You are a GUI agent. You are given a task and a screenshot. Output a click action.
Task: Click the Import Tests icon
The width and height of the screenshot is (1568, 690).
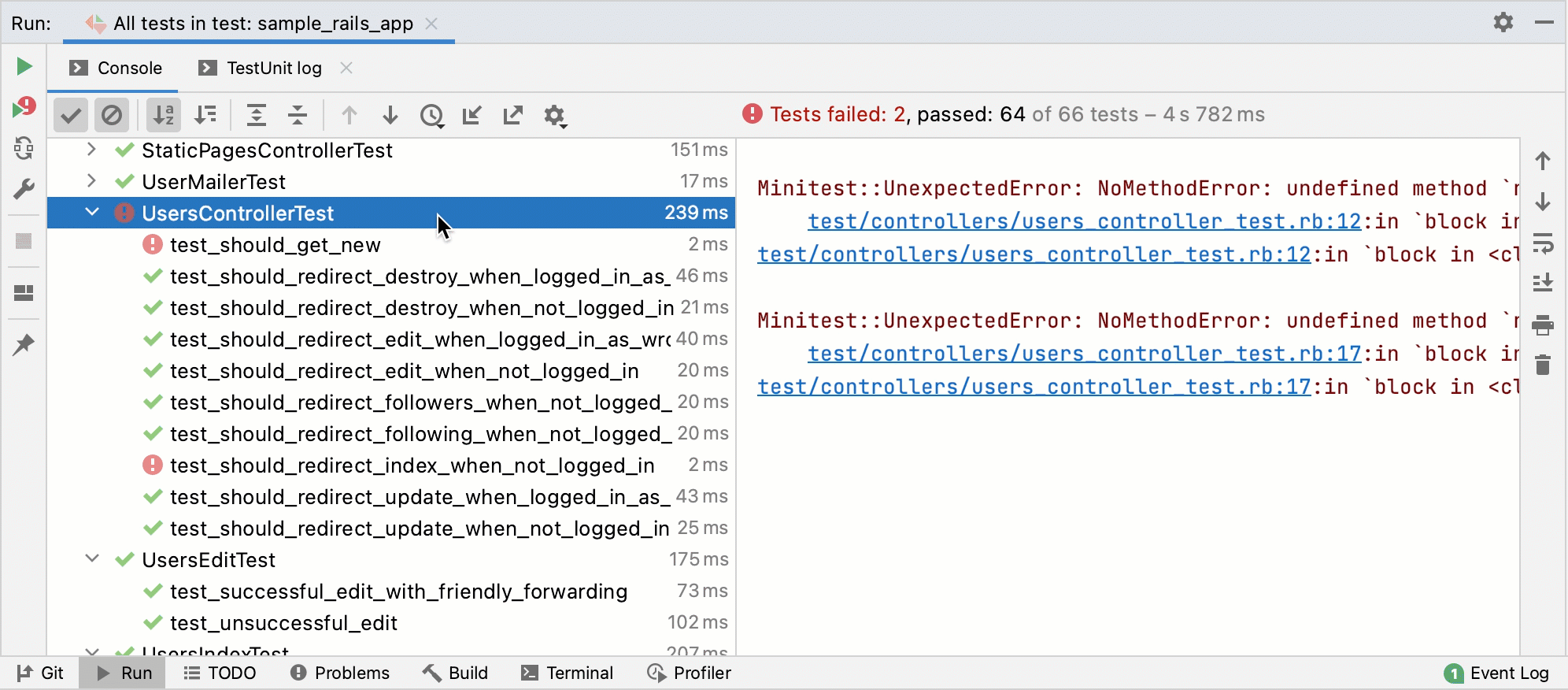click(472, 116)
